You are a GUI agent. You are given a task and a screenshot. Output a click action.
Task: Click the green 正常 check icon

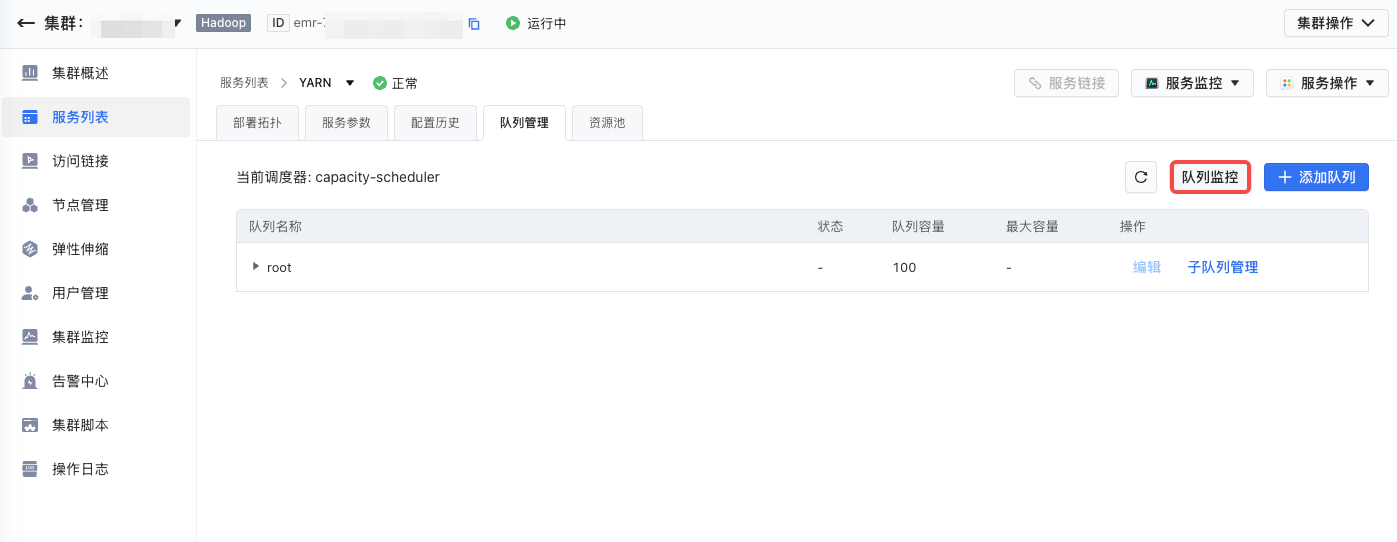click(379, 83)
